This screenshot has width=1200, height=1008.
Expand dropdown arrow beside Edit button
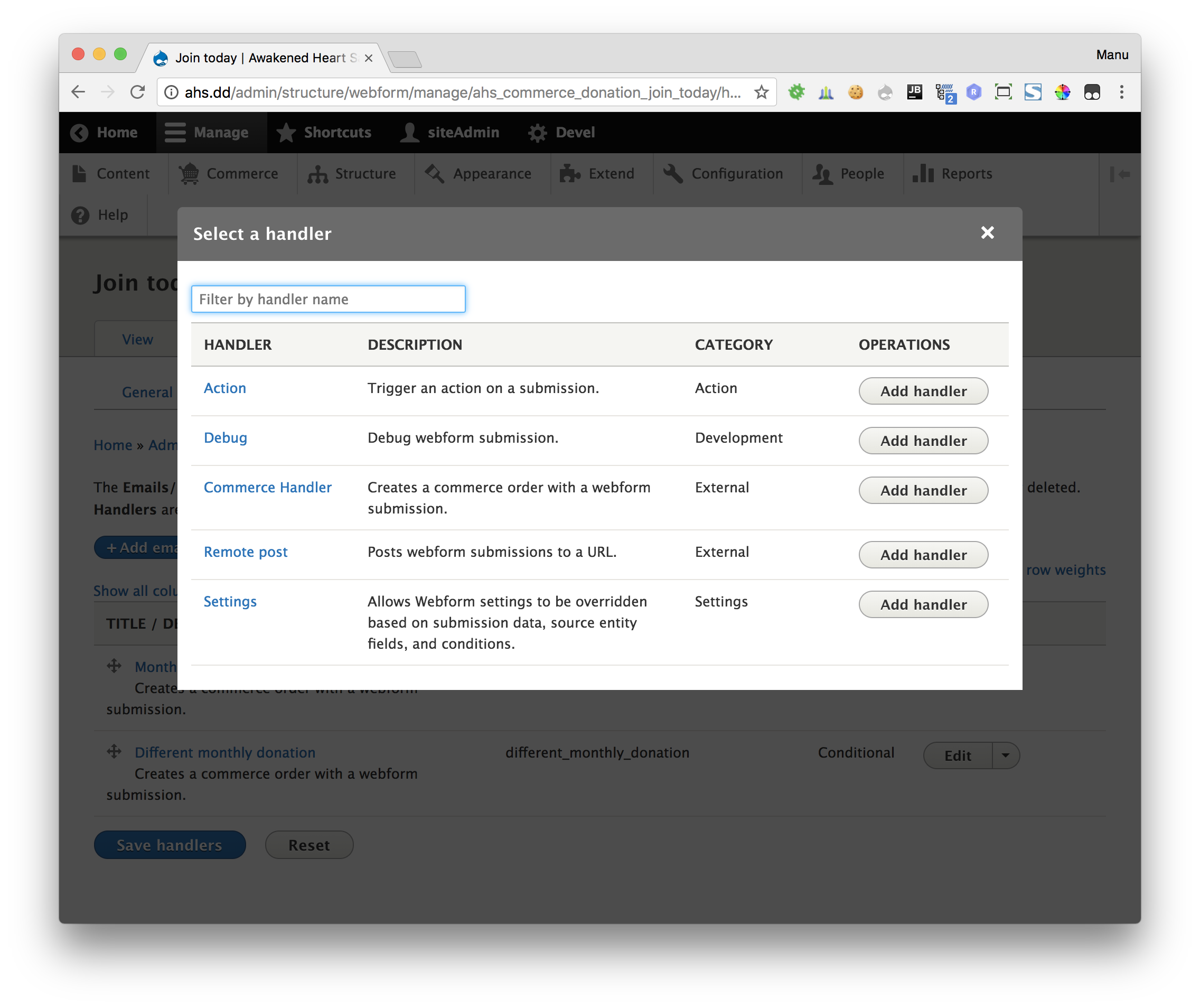[x=1006, y=755]
